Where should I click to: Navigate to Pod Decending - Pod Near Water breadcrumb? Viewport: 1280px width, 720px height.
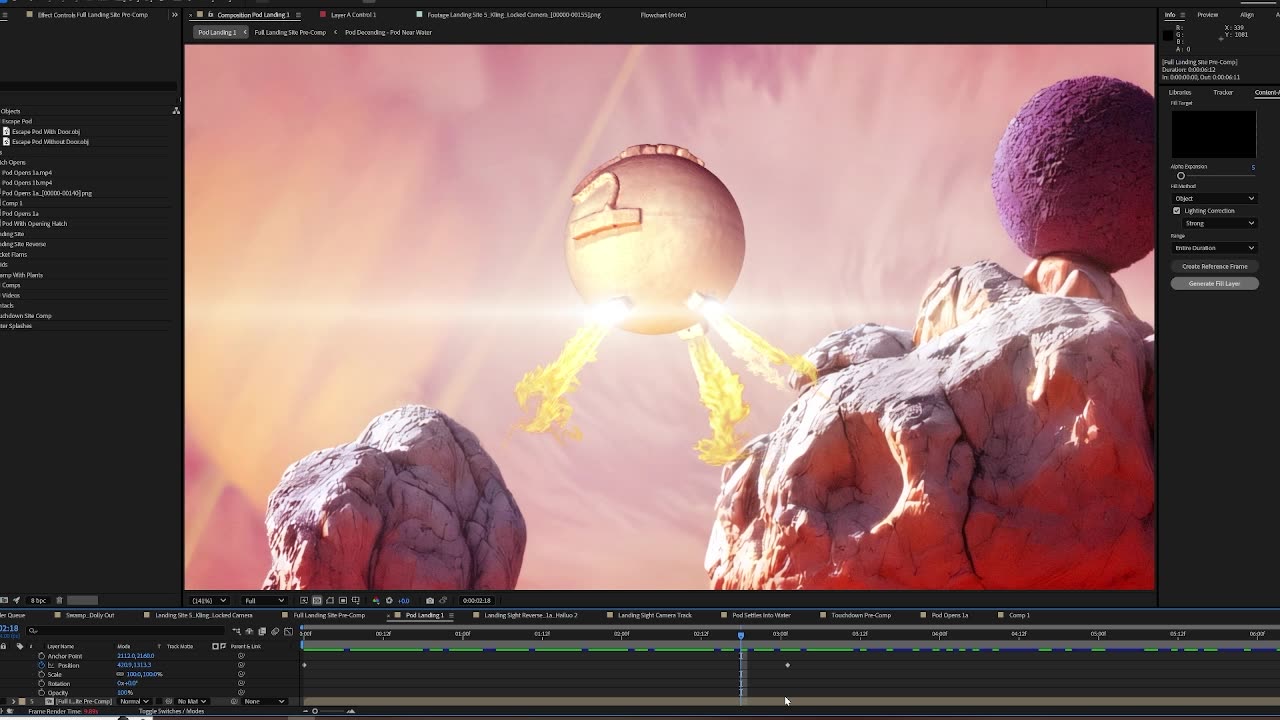tap(388, 32)
